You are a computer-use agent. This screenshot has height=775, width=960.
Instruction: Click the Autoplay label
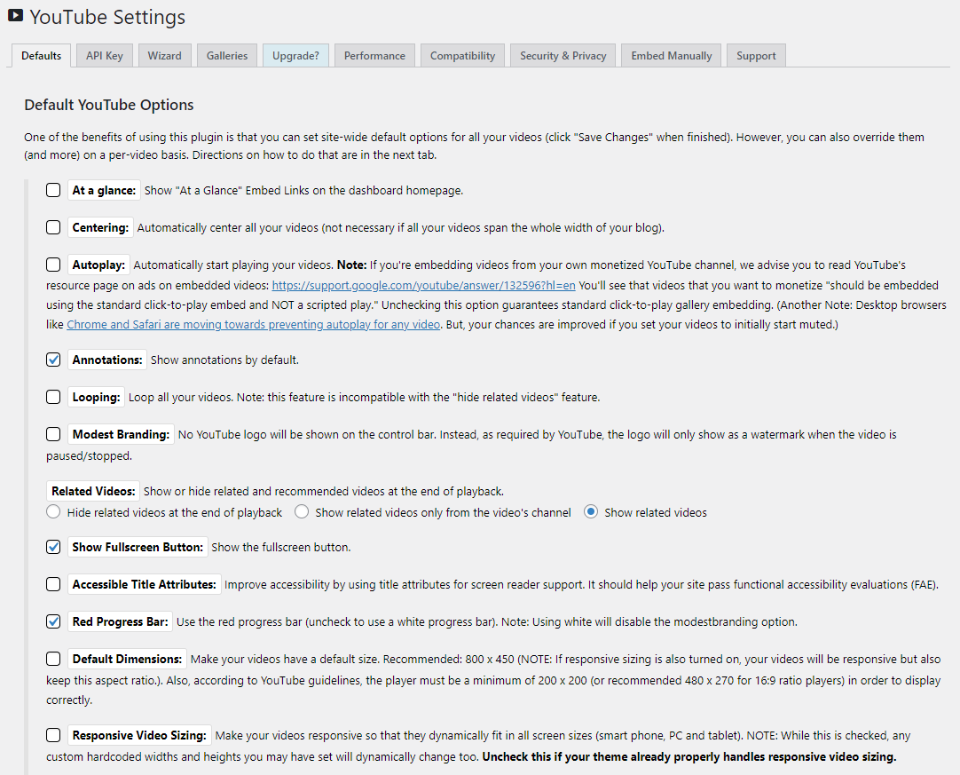(99, 265)
